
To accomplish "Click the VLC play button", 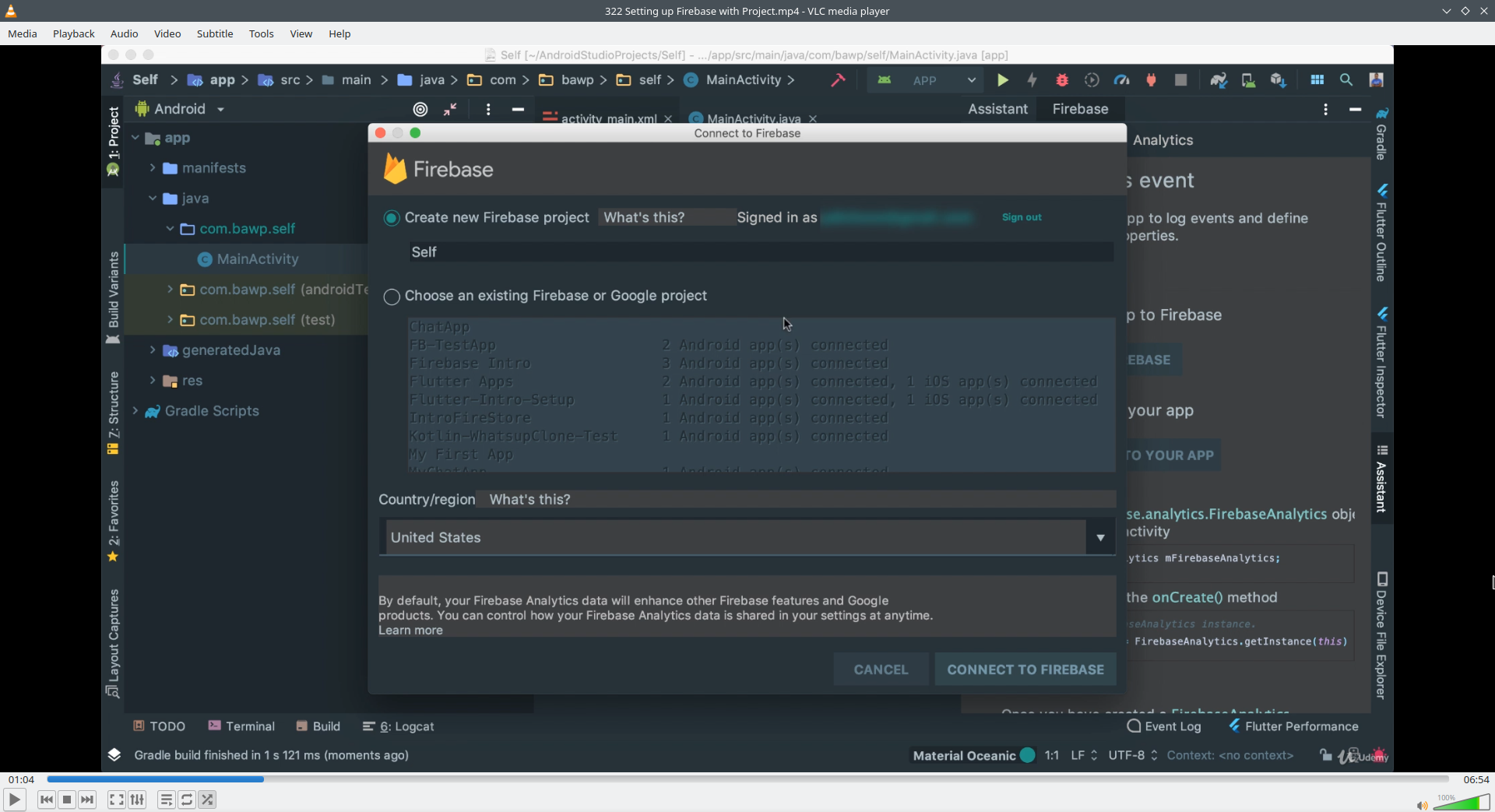I will 14,800.
